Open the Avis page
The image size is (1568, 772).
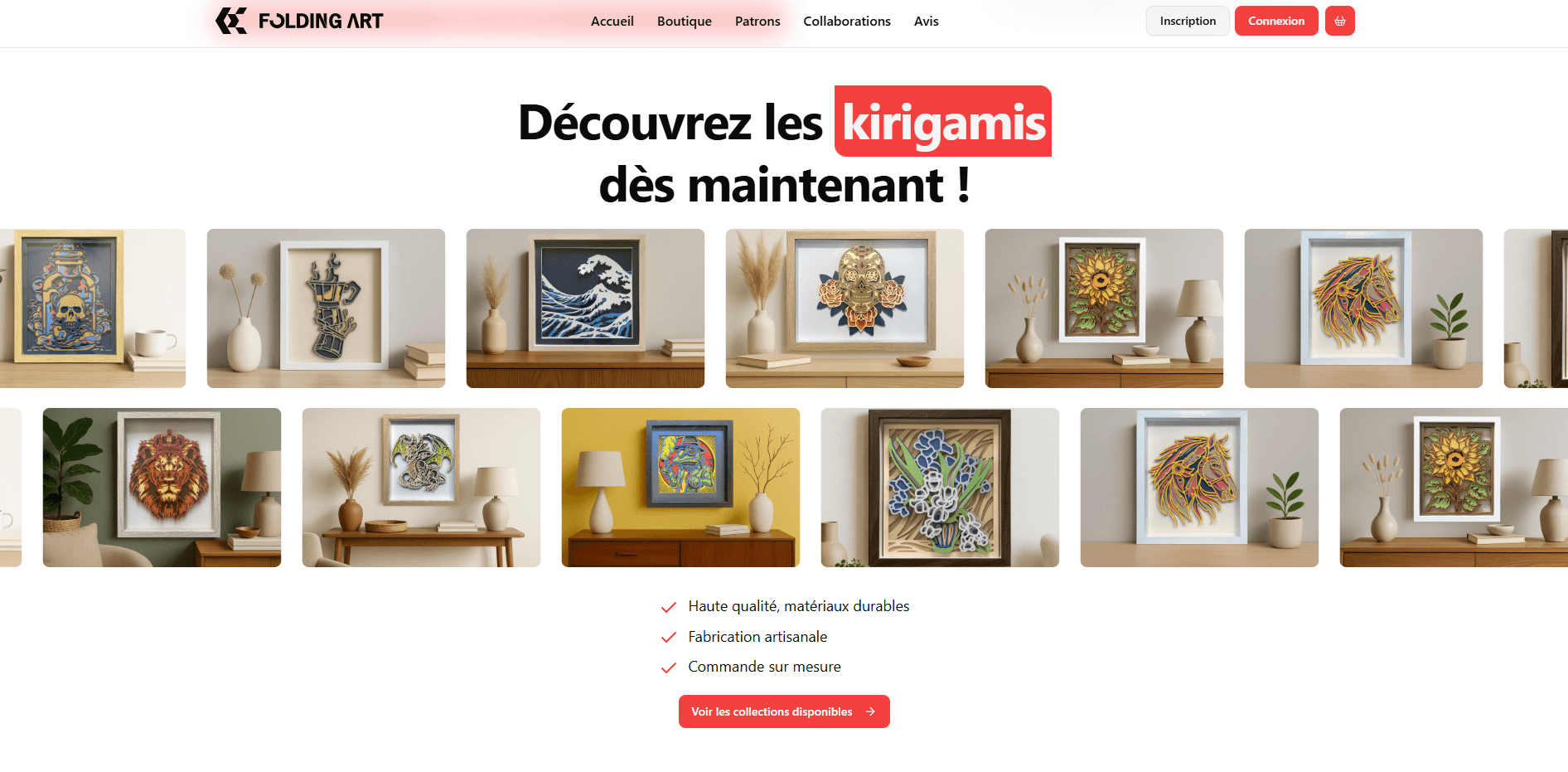tap(926, 22)
